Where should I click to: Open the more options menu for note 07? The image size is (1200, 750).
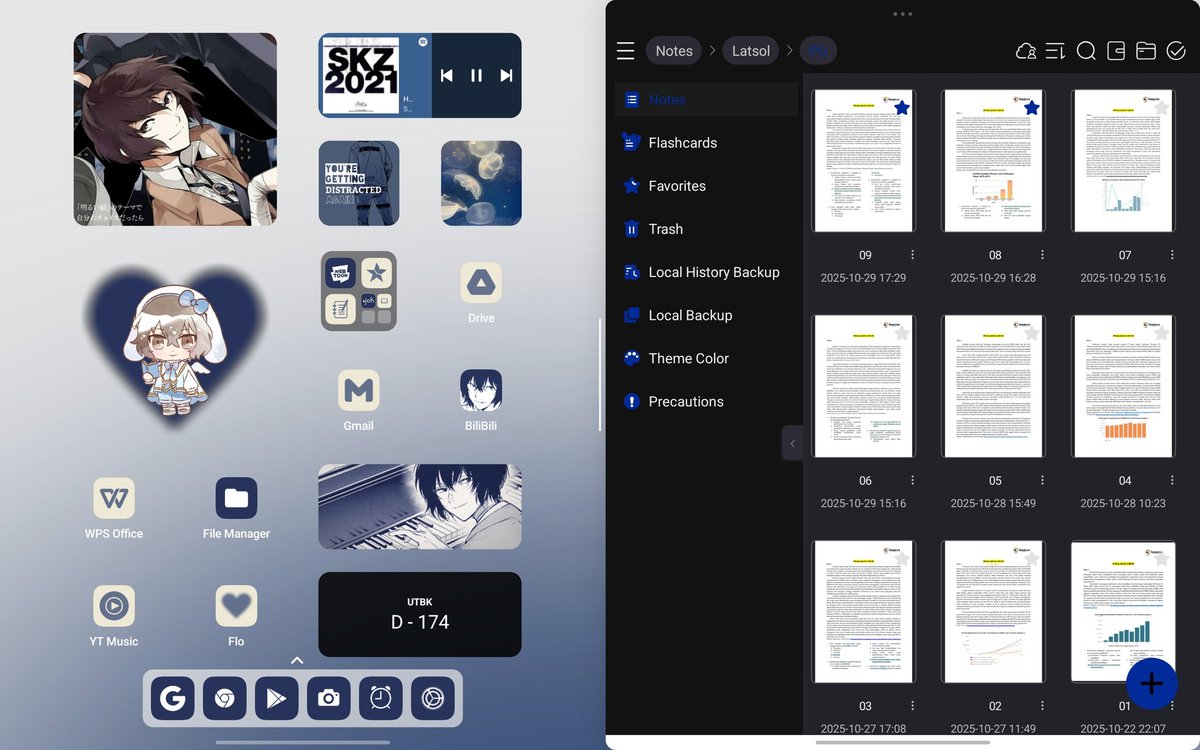pyautogui.click(x=1172, y=255)
